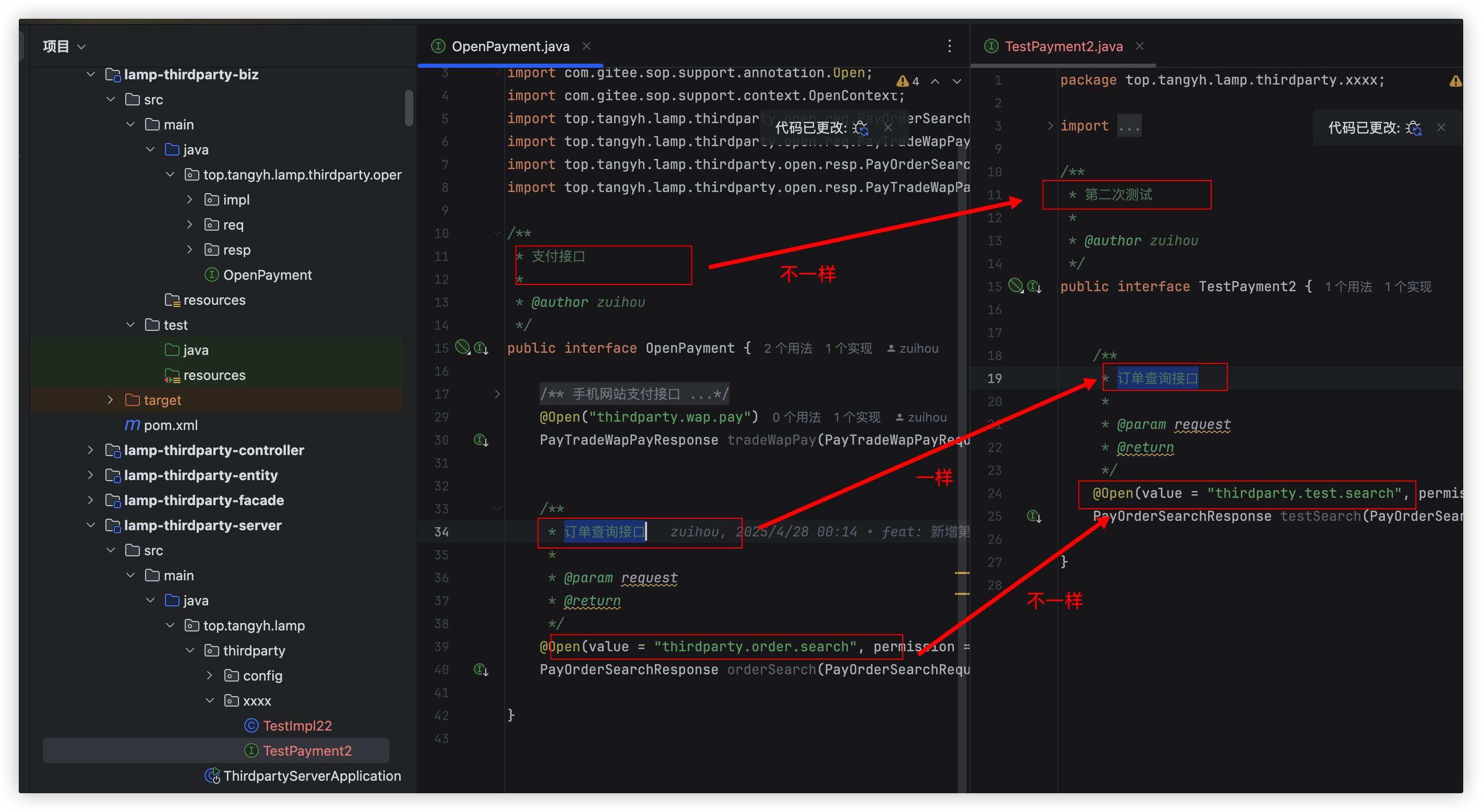The height and width of the screenshot is (812, 1482).
Task: Click the folding arrow at line 33 javadoc
Action: (x=497, y=509)
